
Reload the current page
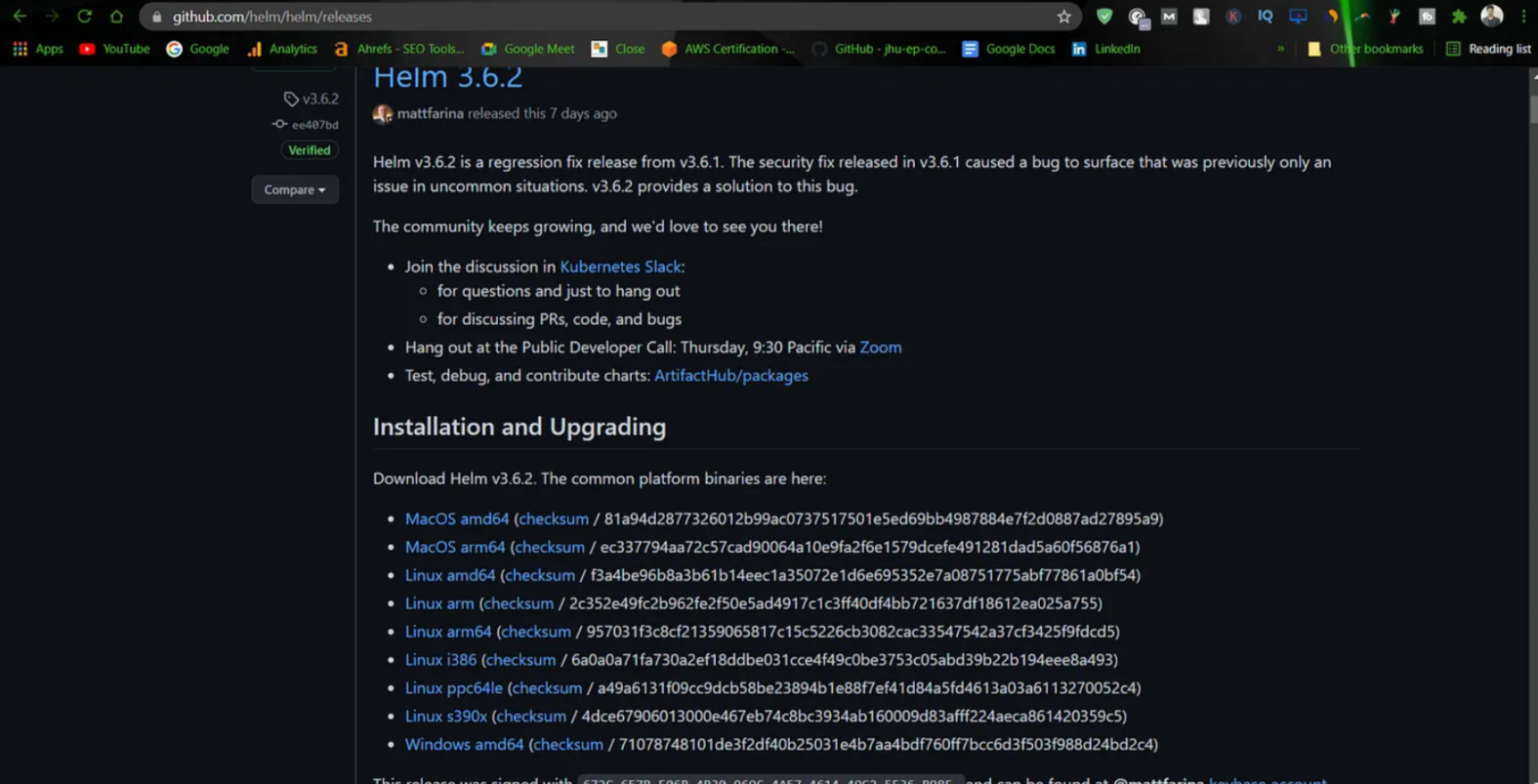(x=84, y=17)
